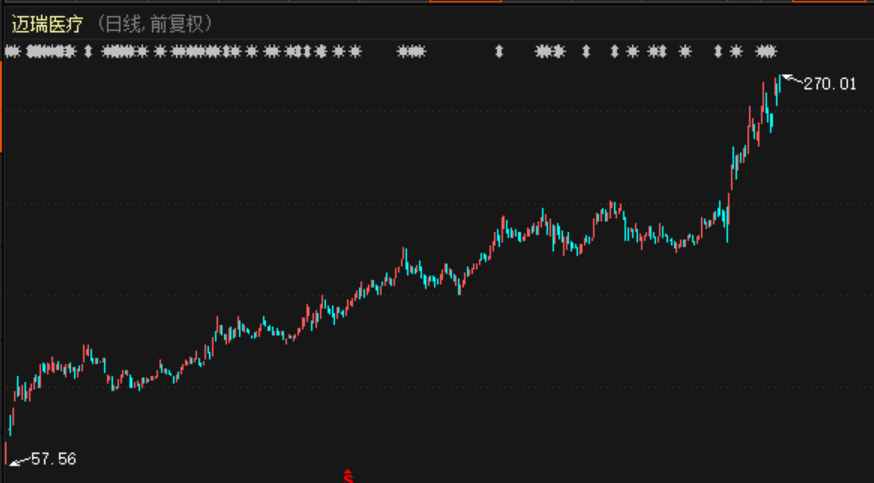Open the first double-arrow event marker in info row
The image size is (874, 483).
(88, 52)
